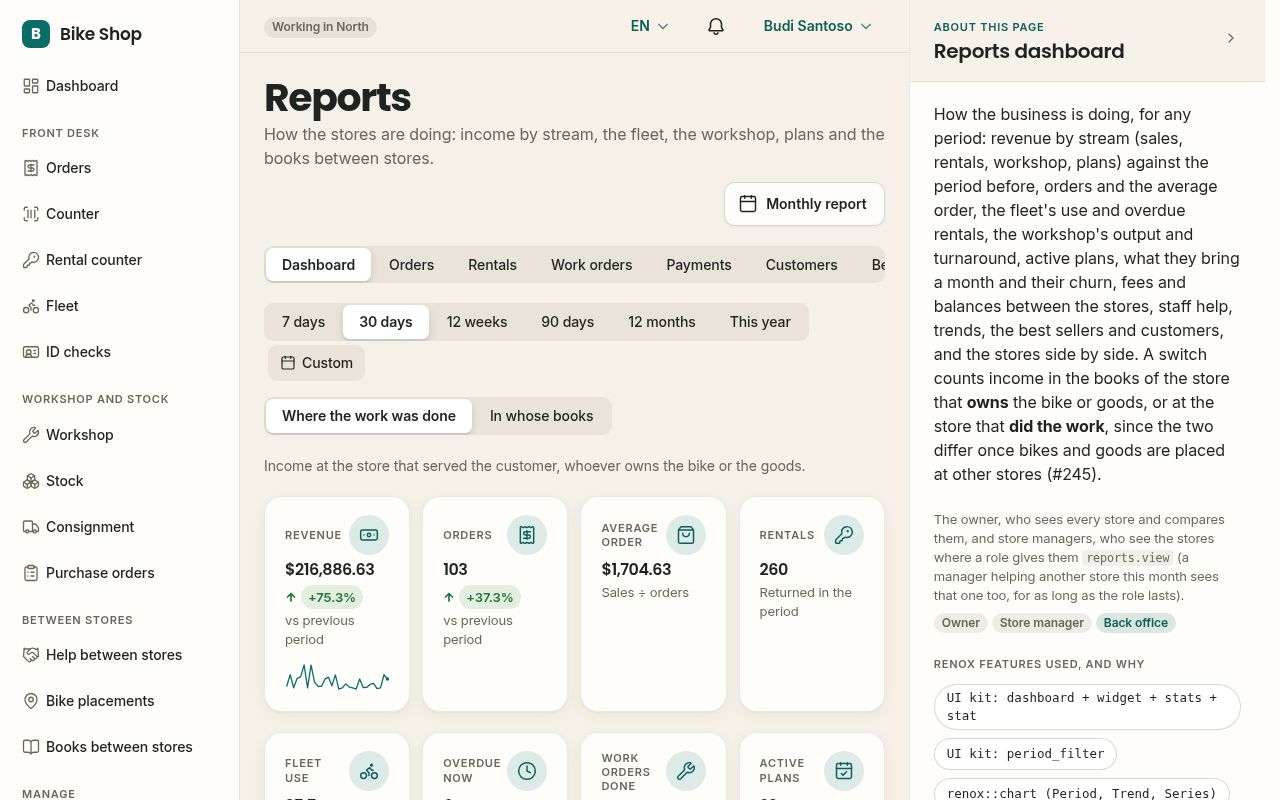Click the Revenue card money icon

[x=369, y=535]
